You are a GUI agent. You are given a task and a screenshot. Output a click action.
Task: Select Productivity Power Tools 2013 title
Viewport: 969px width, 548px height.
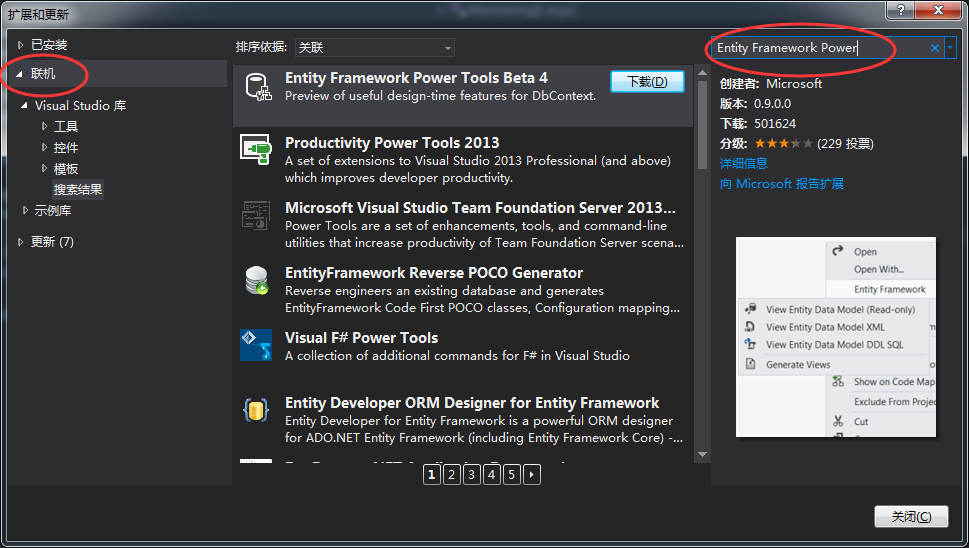(x=392, y=143)
